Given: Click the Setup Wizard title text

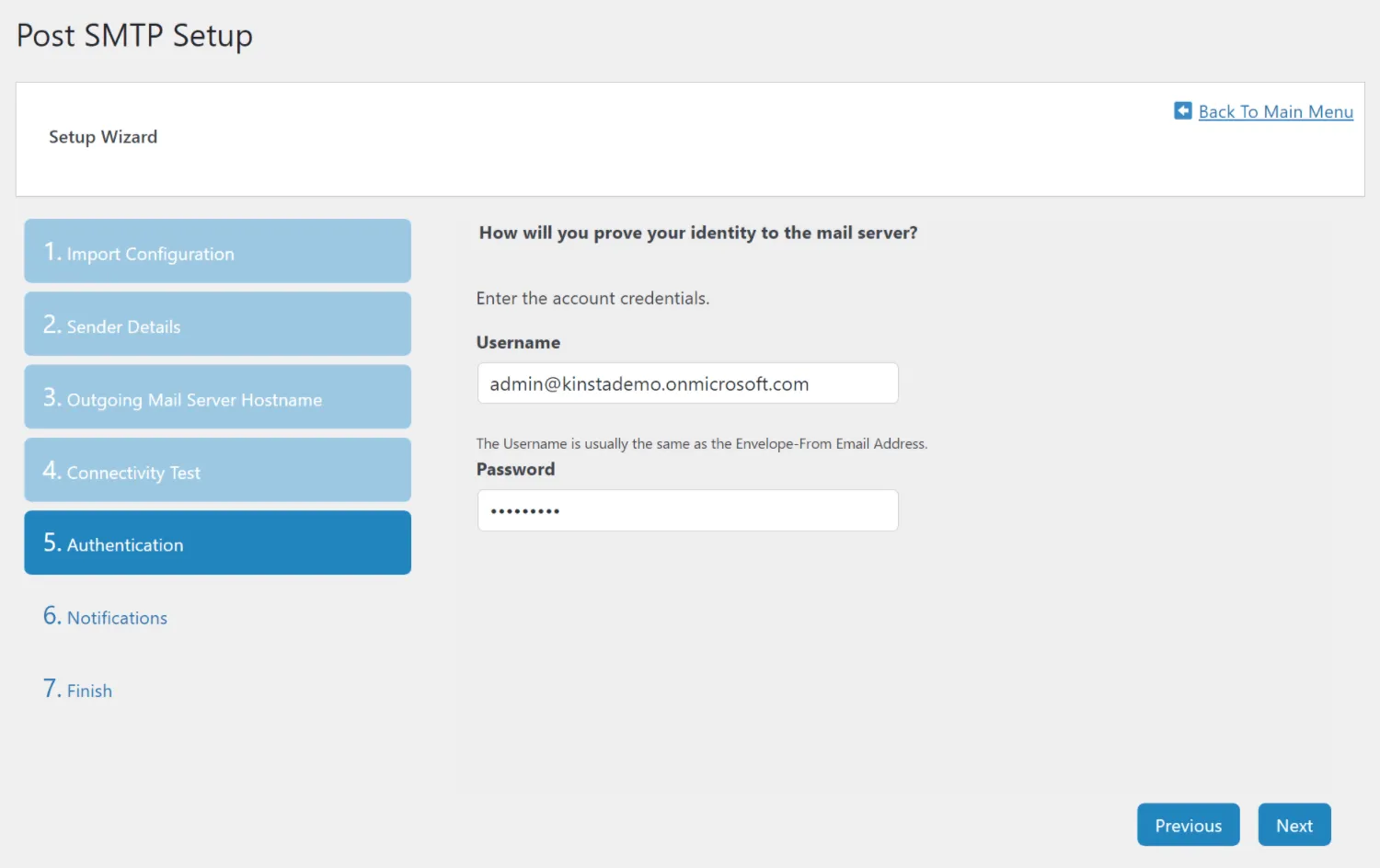Looking at the screenshot, I should (x=103, y=137).
